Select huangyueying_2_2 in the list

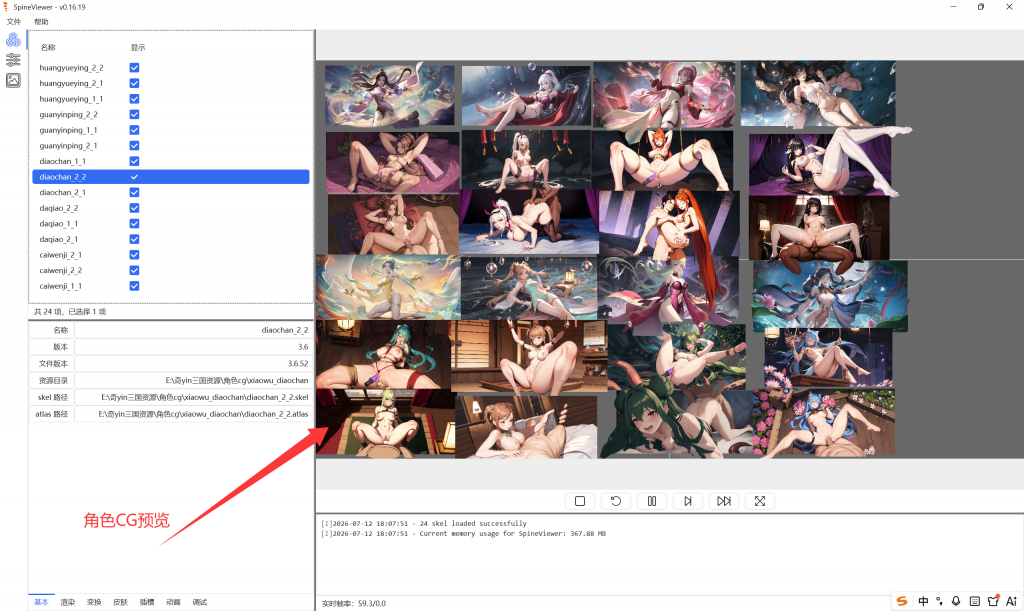click(x=170, y=67)
